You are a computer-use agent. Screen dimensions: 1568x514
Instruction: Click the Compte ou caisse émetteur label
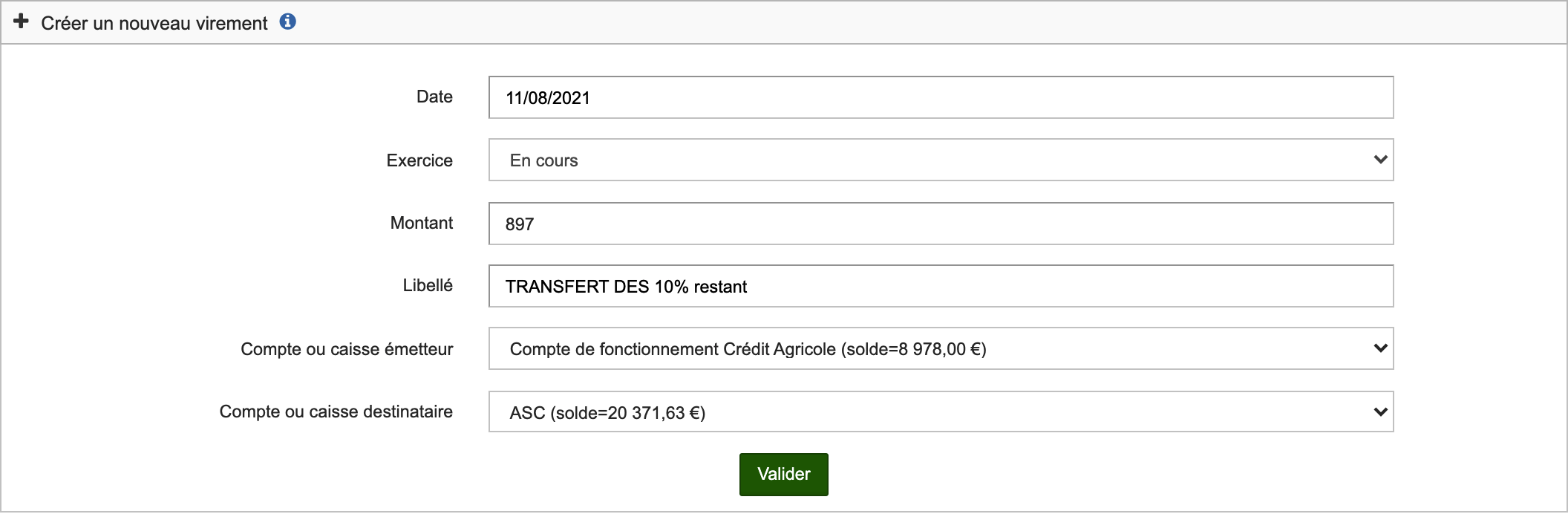pos(347,349)
